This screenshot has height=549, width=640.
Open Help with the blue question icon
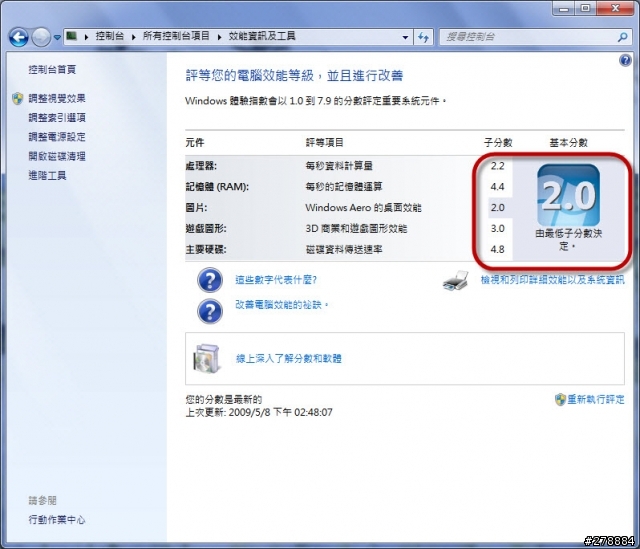pyautogui.click(x=625, y=60)
